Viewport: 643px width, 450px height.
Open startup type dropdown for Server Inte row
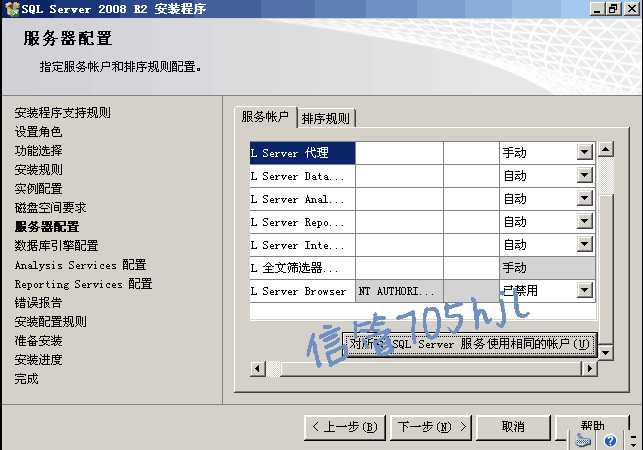click(584, 245)
